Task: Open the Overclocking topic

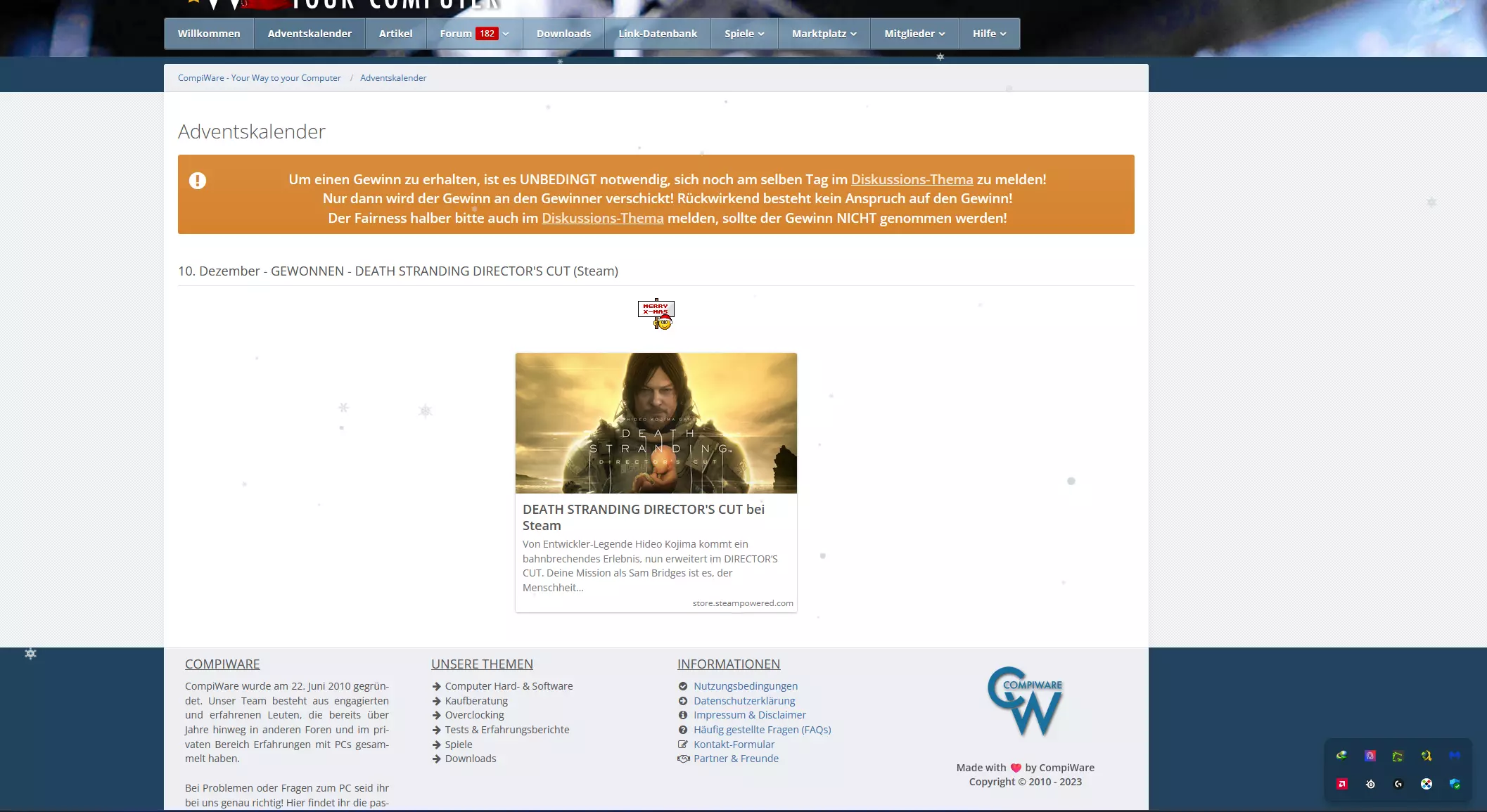Action: pos(474,715)
